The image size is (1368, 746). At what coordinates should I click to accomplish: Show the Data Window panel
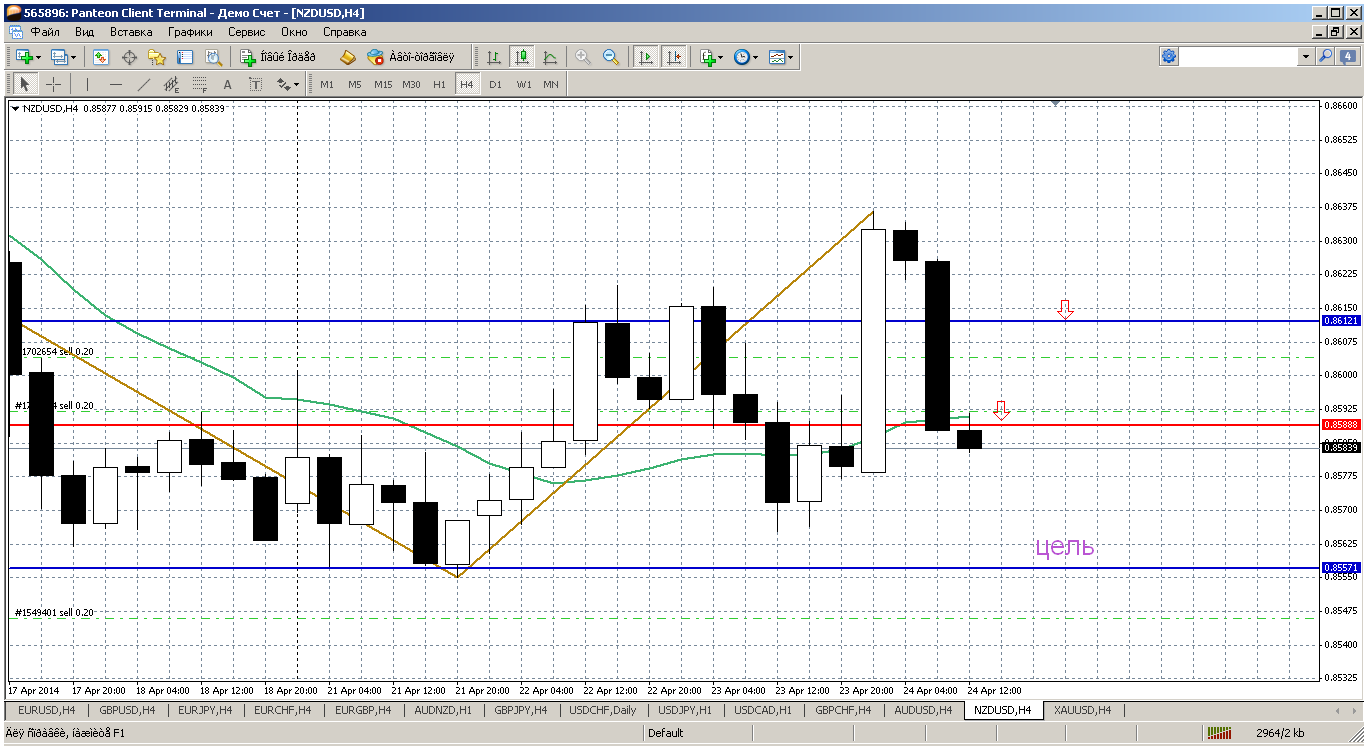click(129, 58)
